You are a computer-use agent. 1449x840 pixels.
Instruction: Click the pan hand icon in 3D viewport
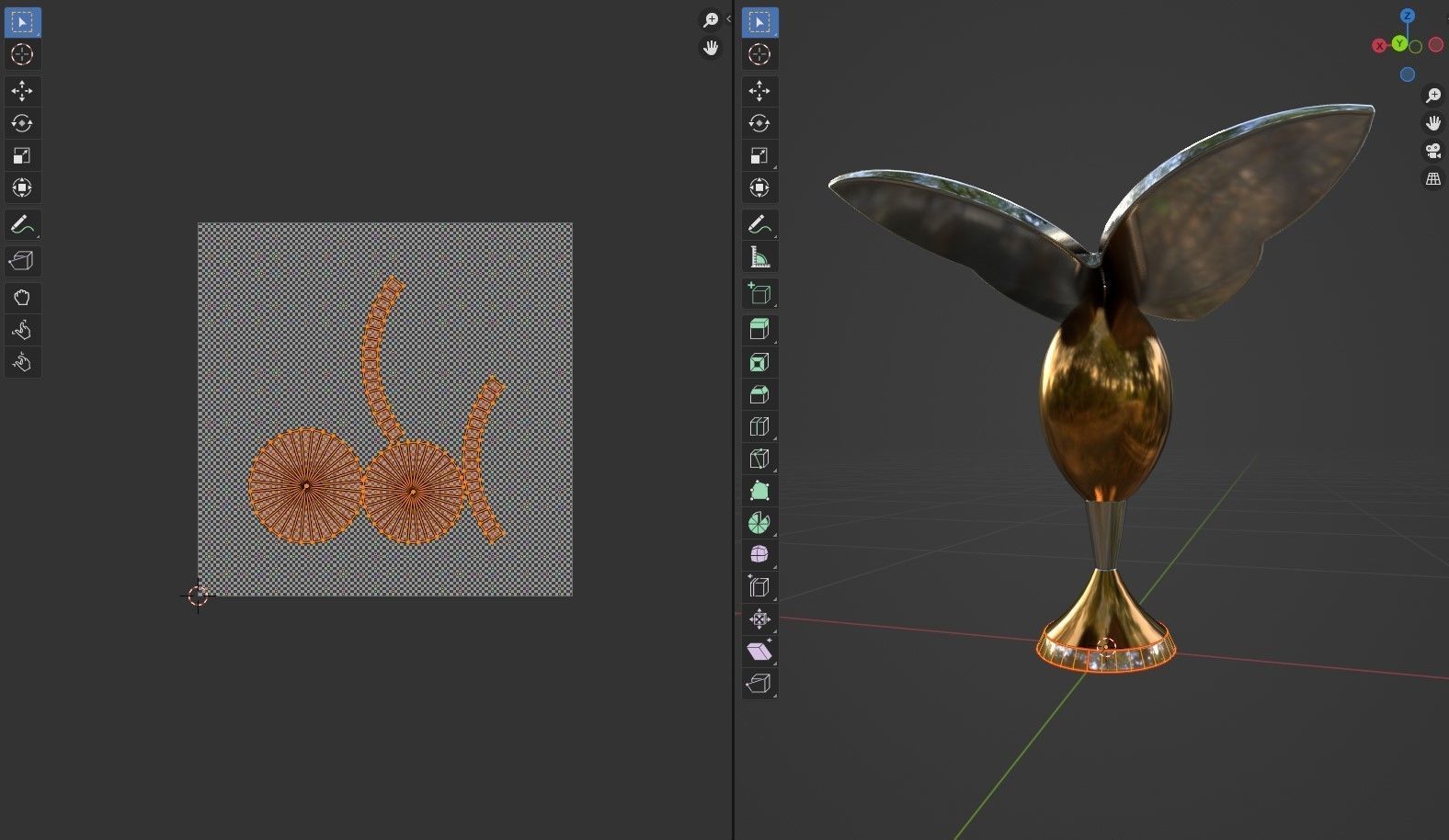click(1433, 123)
